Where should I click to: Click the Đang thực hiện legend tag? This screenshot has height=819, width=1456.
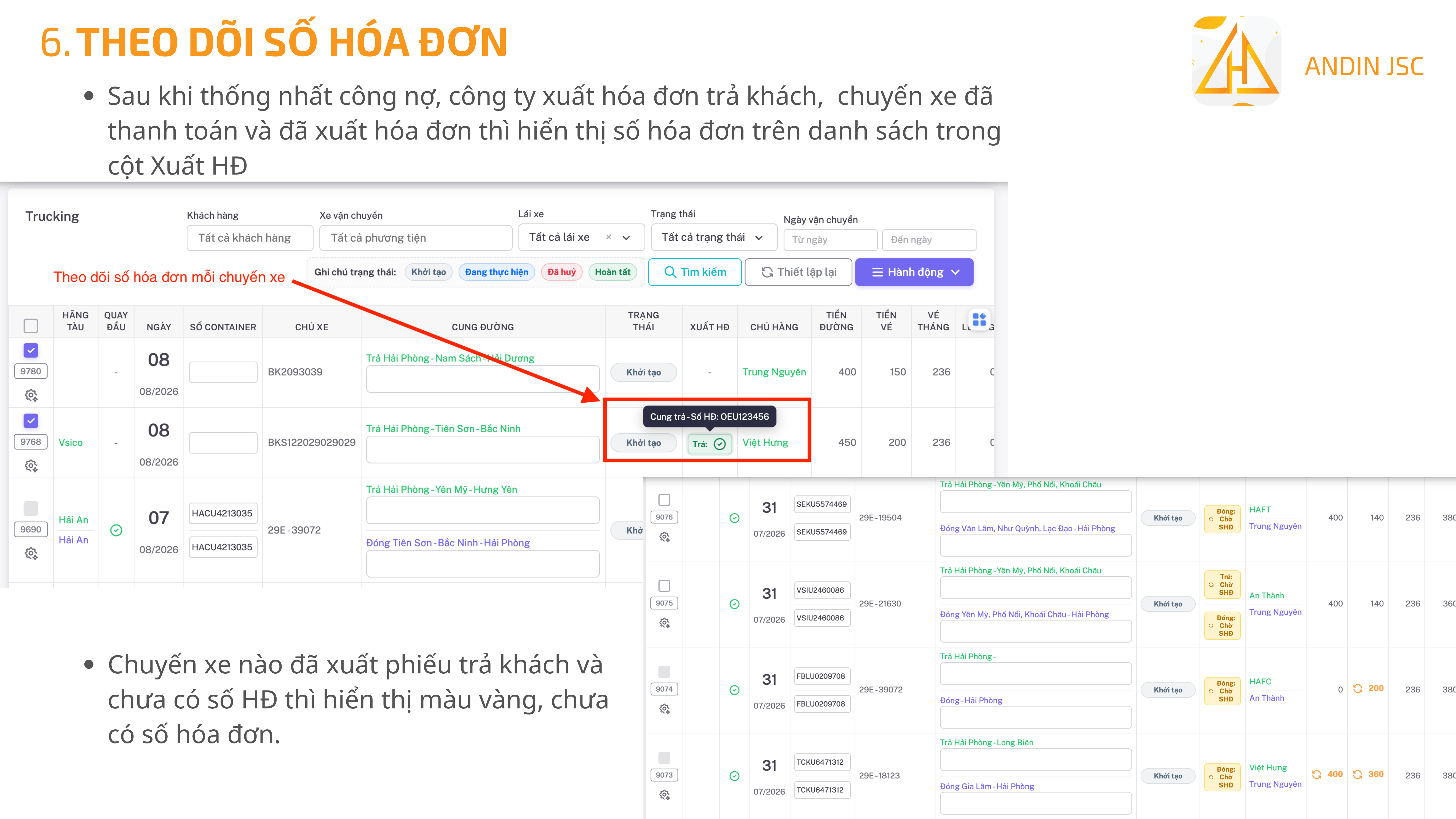[496, 272]
